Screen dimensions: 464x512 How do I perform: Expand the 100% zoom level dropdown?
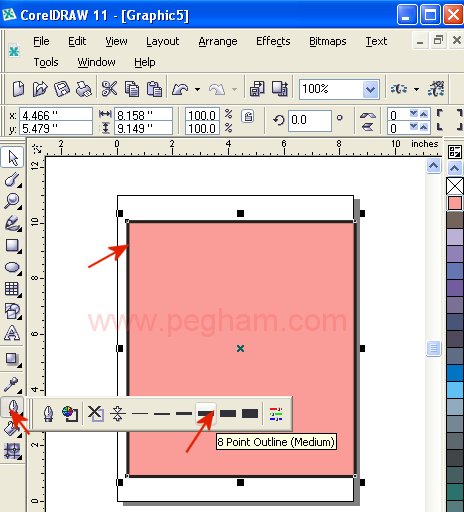coord(370,89)
